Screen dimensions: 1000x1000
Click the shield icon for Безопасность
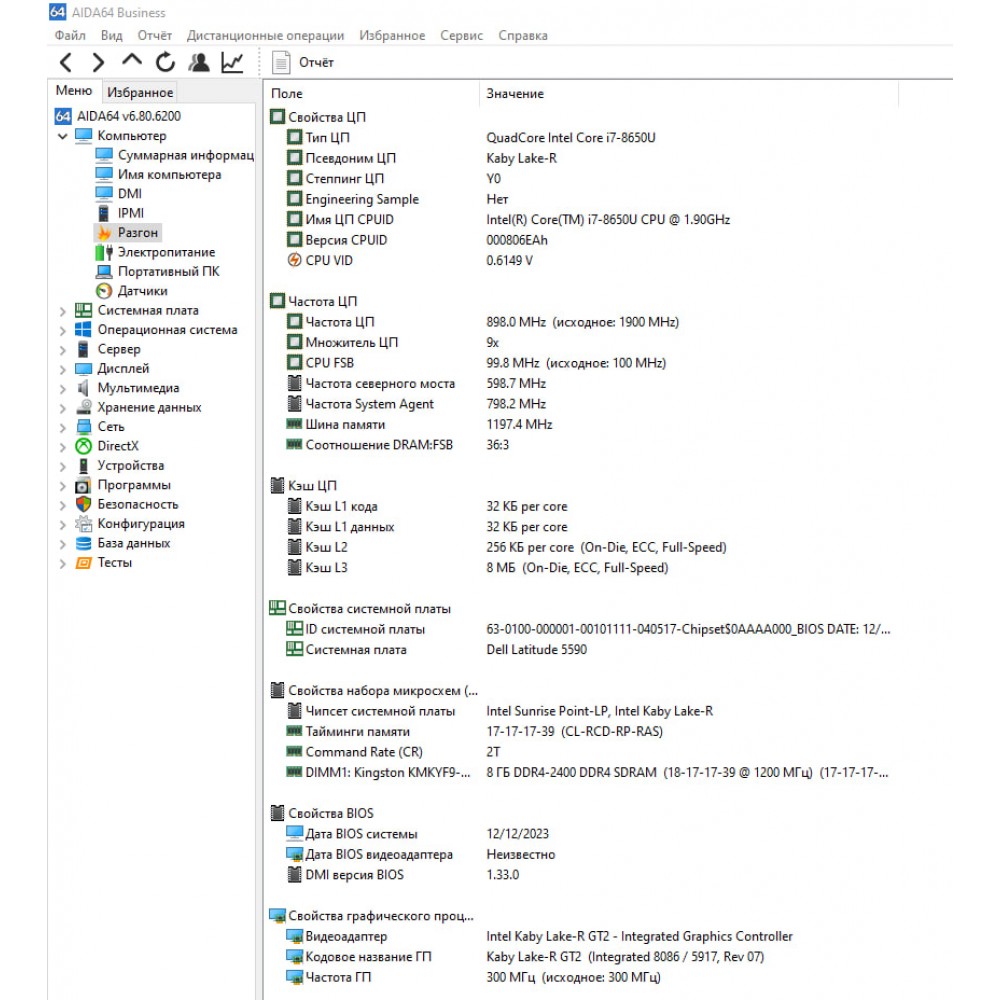point(84,504)
